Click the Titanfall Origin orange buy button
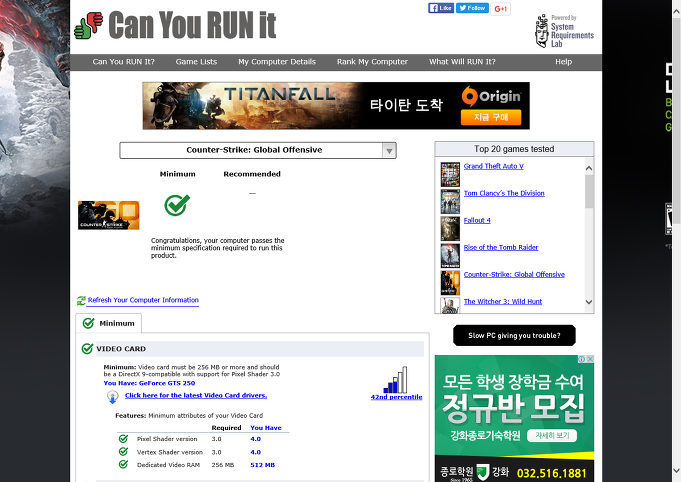Viewport: 681px width, 482px height. tap(491, 117)
